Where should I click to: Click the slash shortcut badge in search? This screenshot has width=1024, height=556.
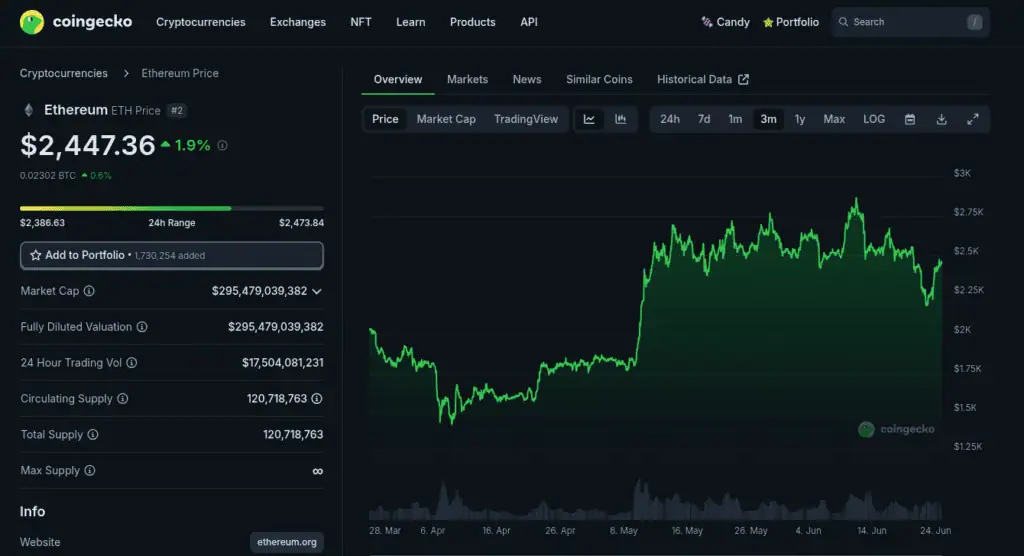[x=974, y=22]
